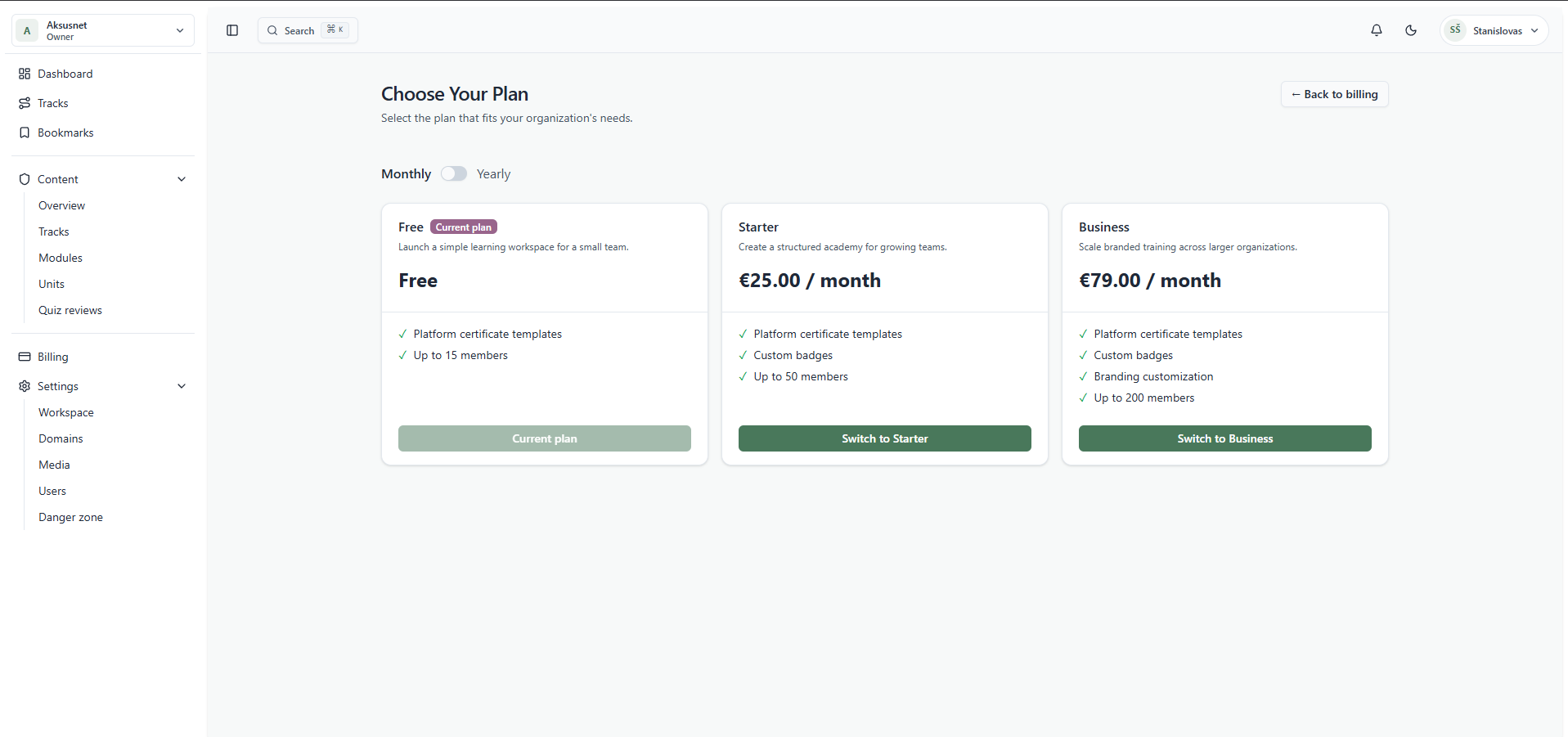
Task: Open Domains settings
Action: [x=61, y=438]
